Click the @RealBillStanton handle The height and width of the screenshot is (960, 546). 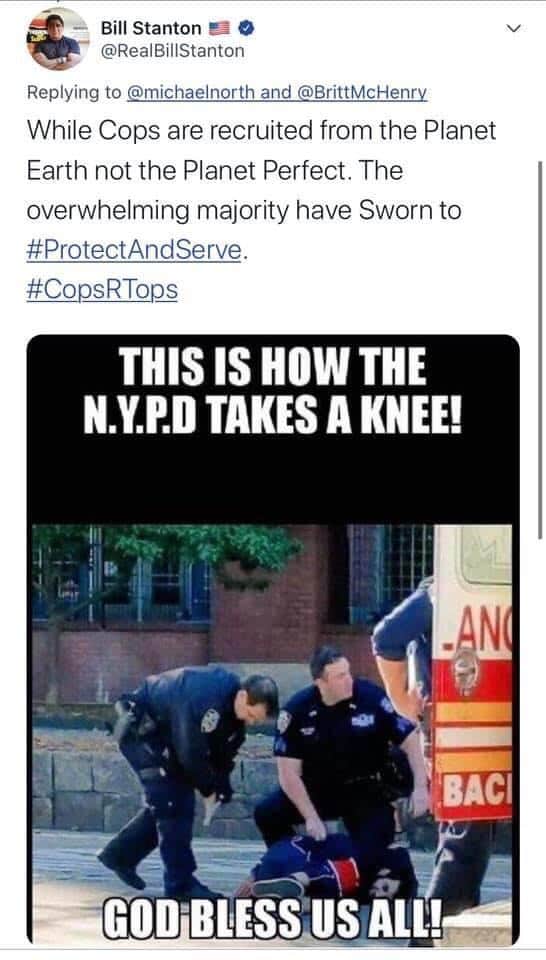point(172,51)
